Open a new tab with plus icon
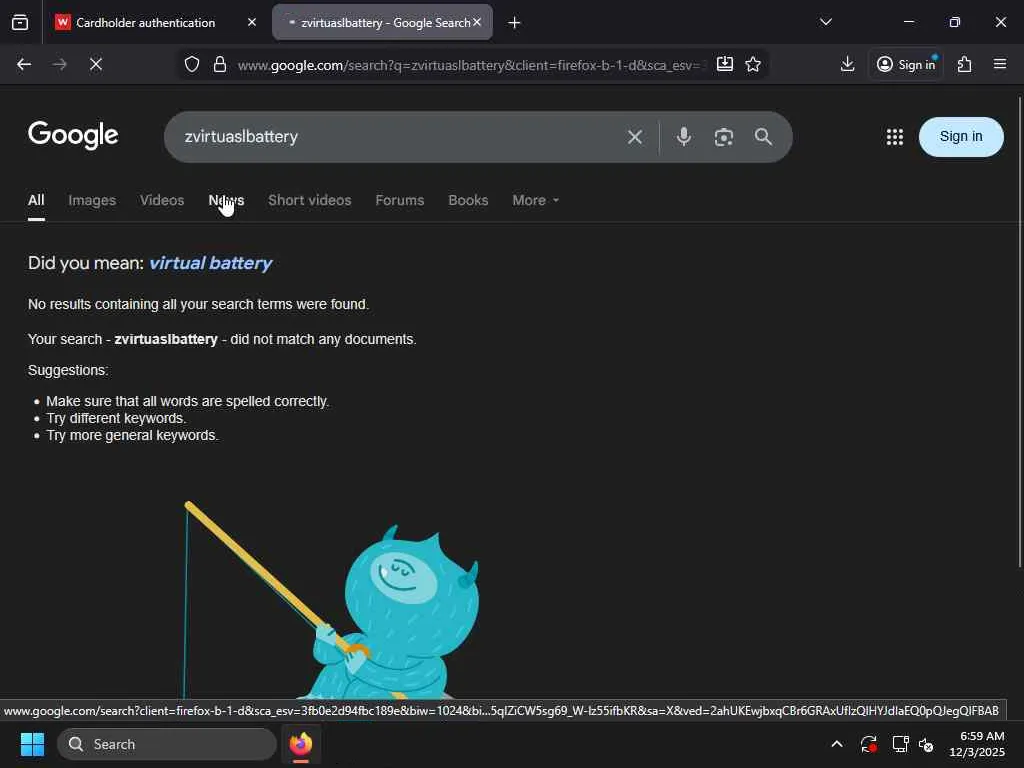Viewport: 1024px width, 768px height. 515,23
